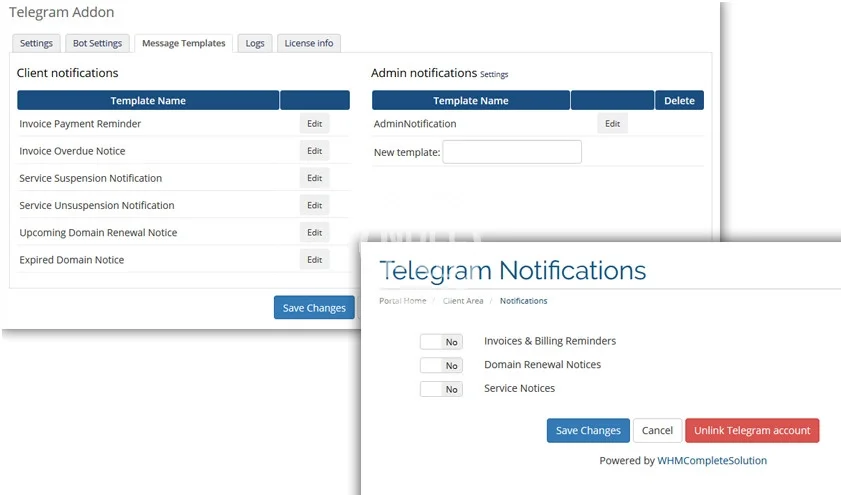Turn on Service Notices switch

point(441,389)
